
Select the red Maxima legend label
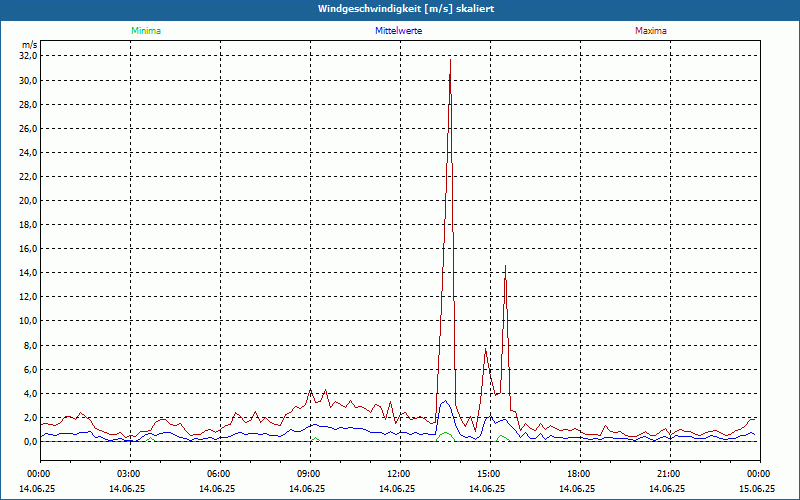[x=651, y=31]
